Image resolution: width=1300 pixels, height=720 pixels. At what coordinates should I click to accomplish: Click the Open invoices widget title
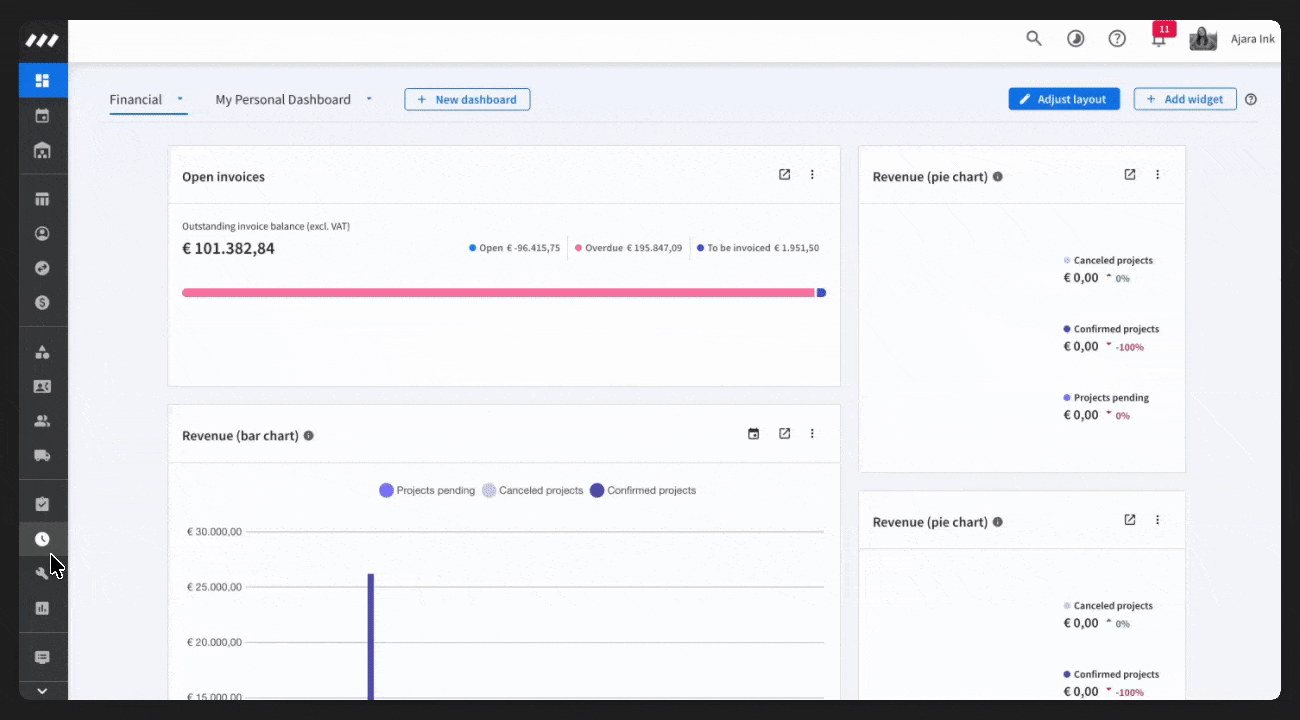(x=223, y=177)
